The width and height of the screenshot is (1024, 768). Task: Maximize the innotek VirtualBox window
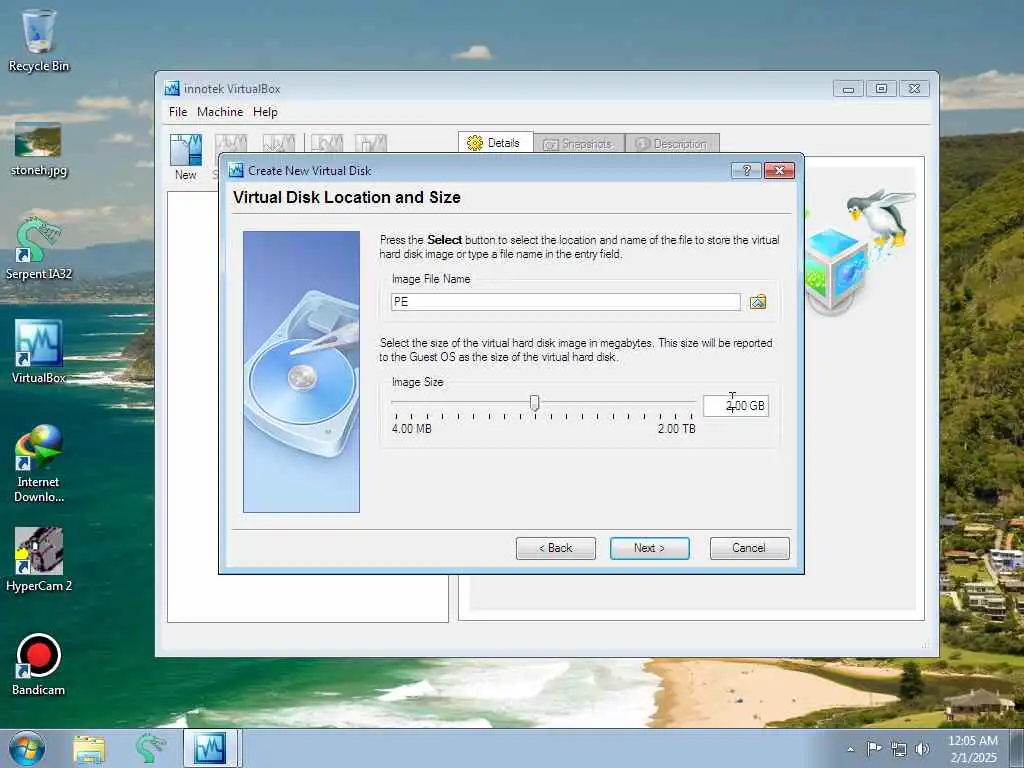(x=881, y=89)
